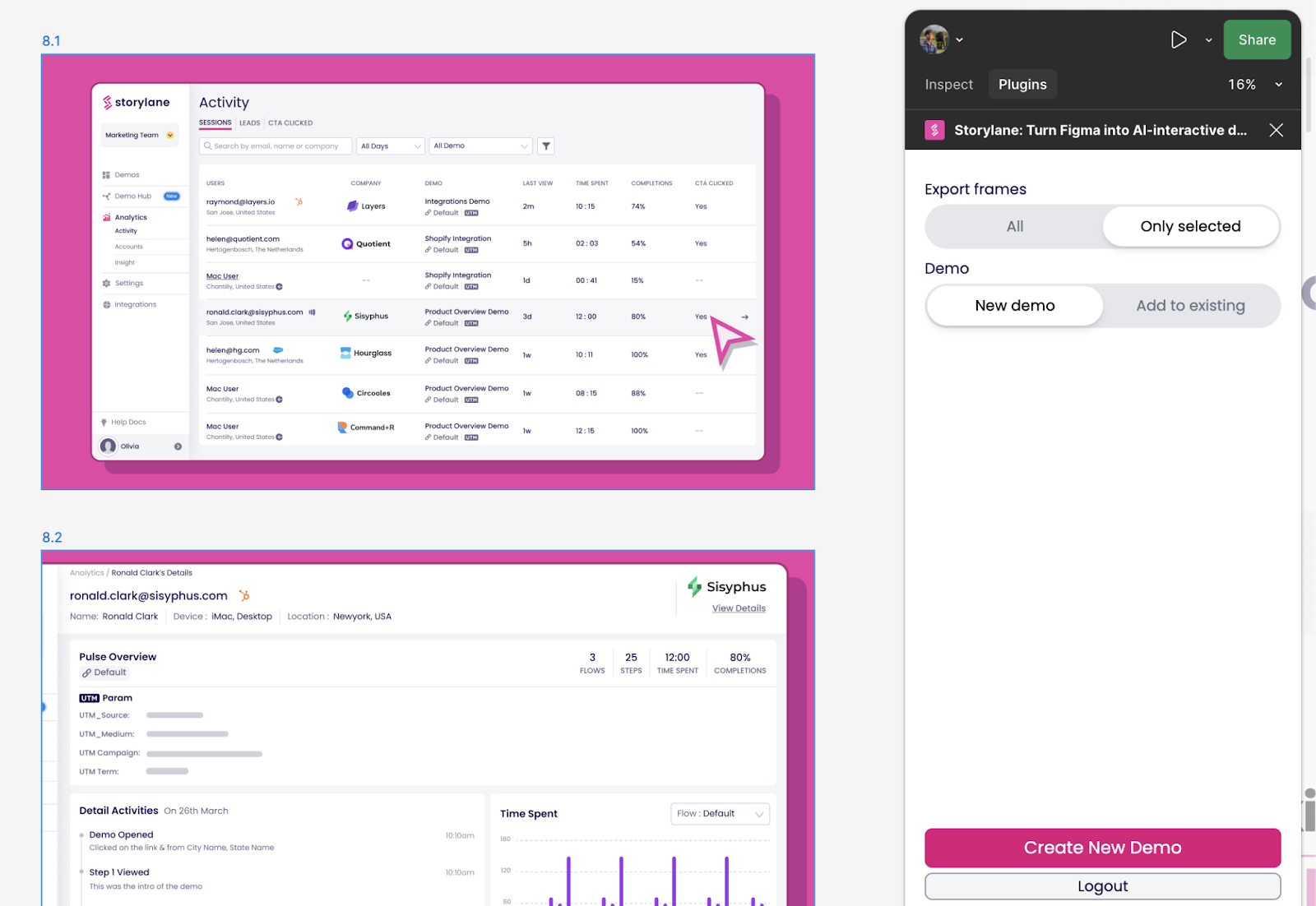
Task: Open the dropdown arrow beside the play icon
Action: coord(1208,40)
